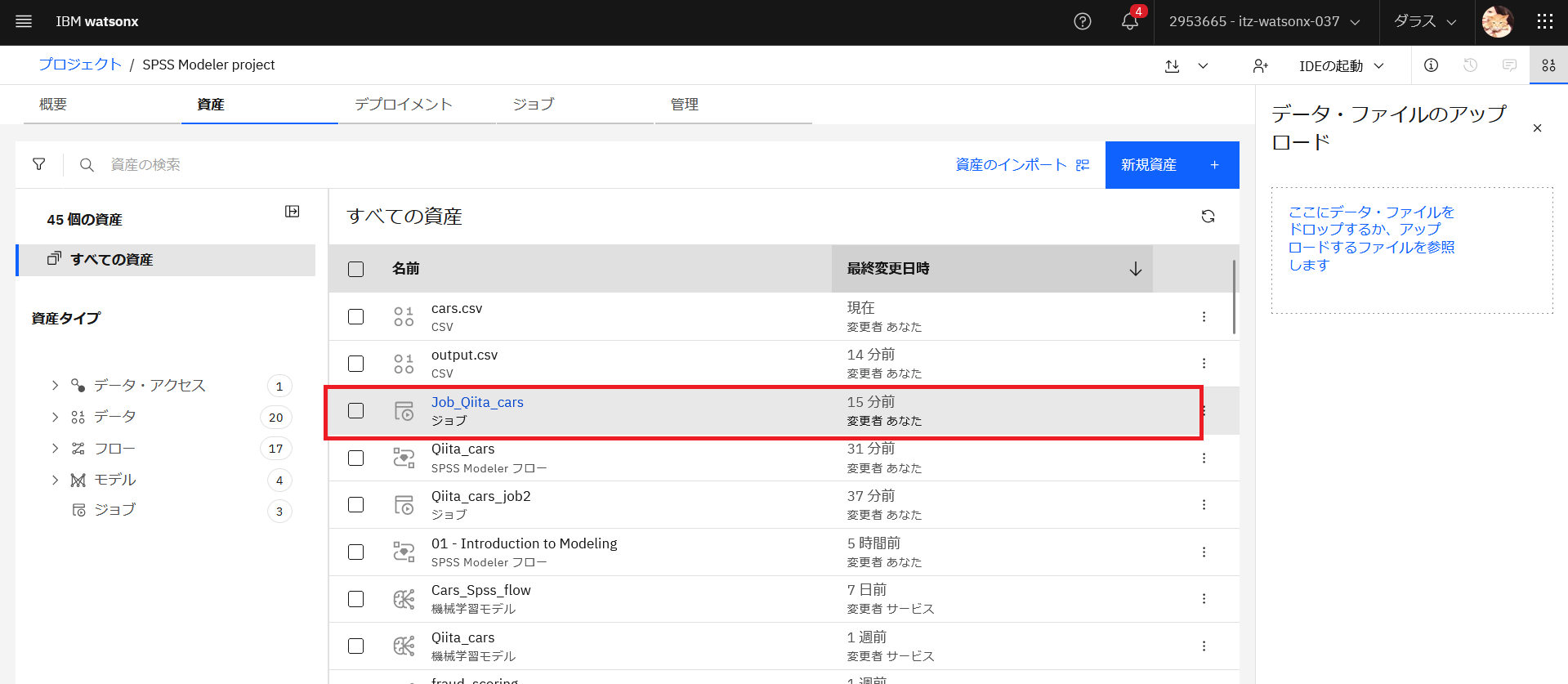1568x684 pixels.
Task: Open overflow menu for Qiita_cars_job2
Action: pos(1204,504)
